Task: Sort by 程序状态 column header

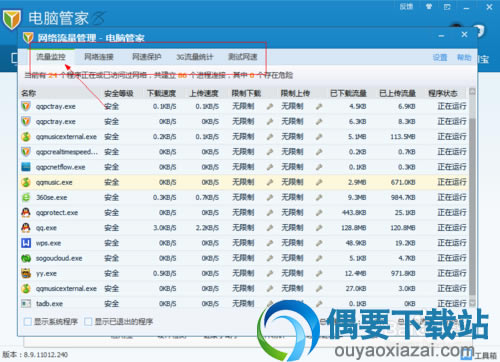Action: point(443,93)
